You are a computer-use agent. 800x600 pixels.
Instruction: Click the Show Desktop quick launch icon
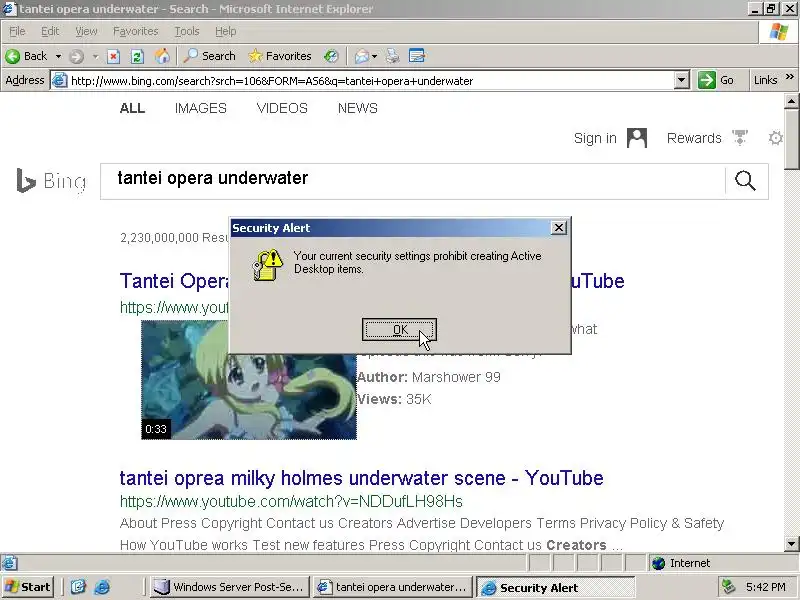(x=78, y=587)
